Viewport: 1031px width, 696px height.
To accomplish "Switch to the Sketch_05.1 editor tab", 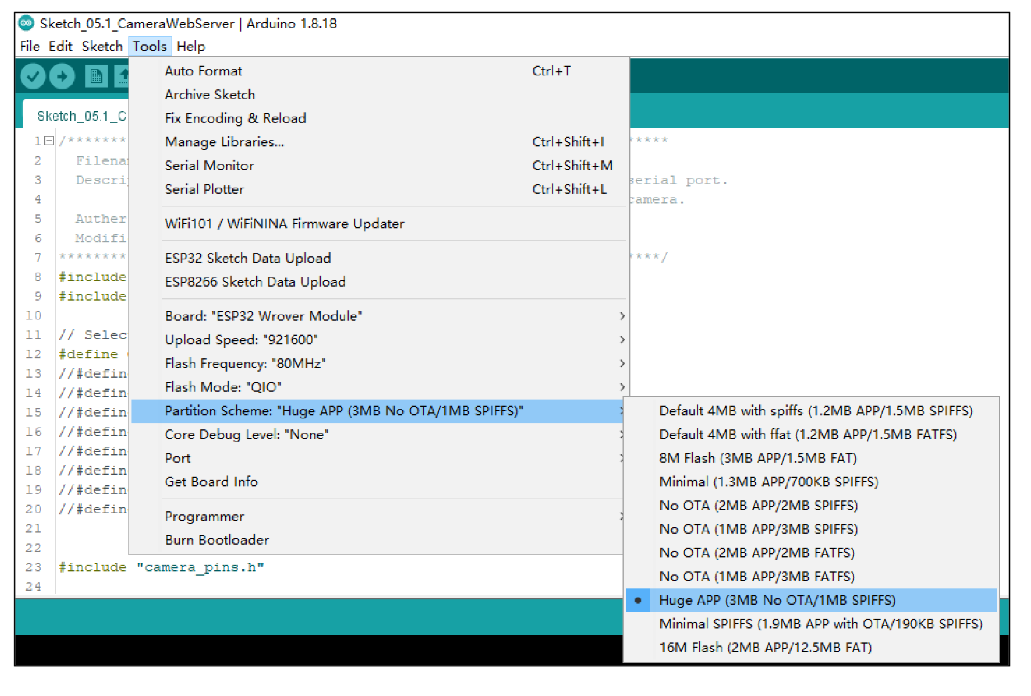I will click(x=82, y=115).
